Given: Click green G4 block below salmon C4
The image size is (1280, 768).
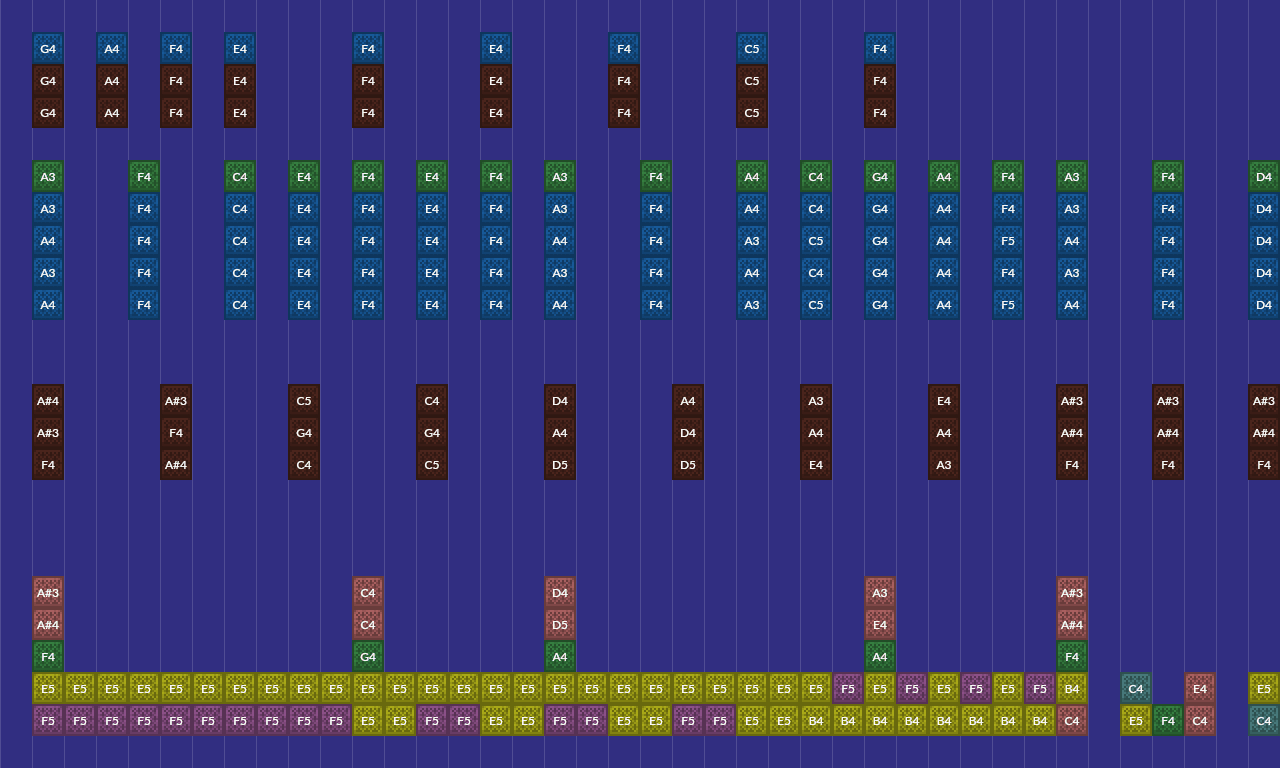Looking at the screenshot, I should (x=368, y=657).
